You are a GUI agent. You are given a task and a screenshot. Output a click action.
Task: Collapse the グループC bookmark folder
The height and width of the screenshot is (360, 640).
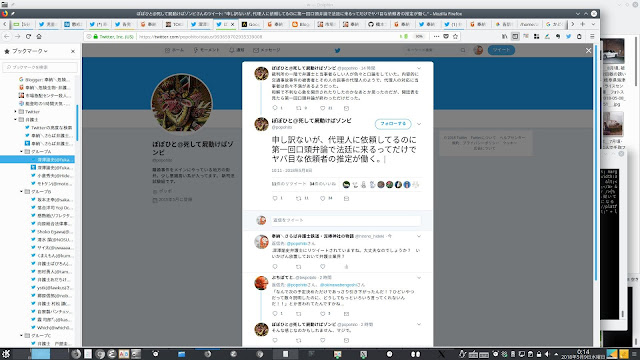21,336
